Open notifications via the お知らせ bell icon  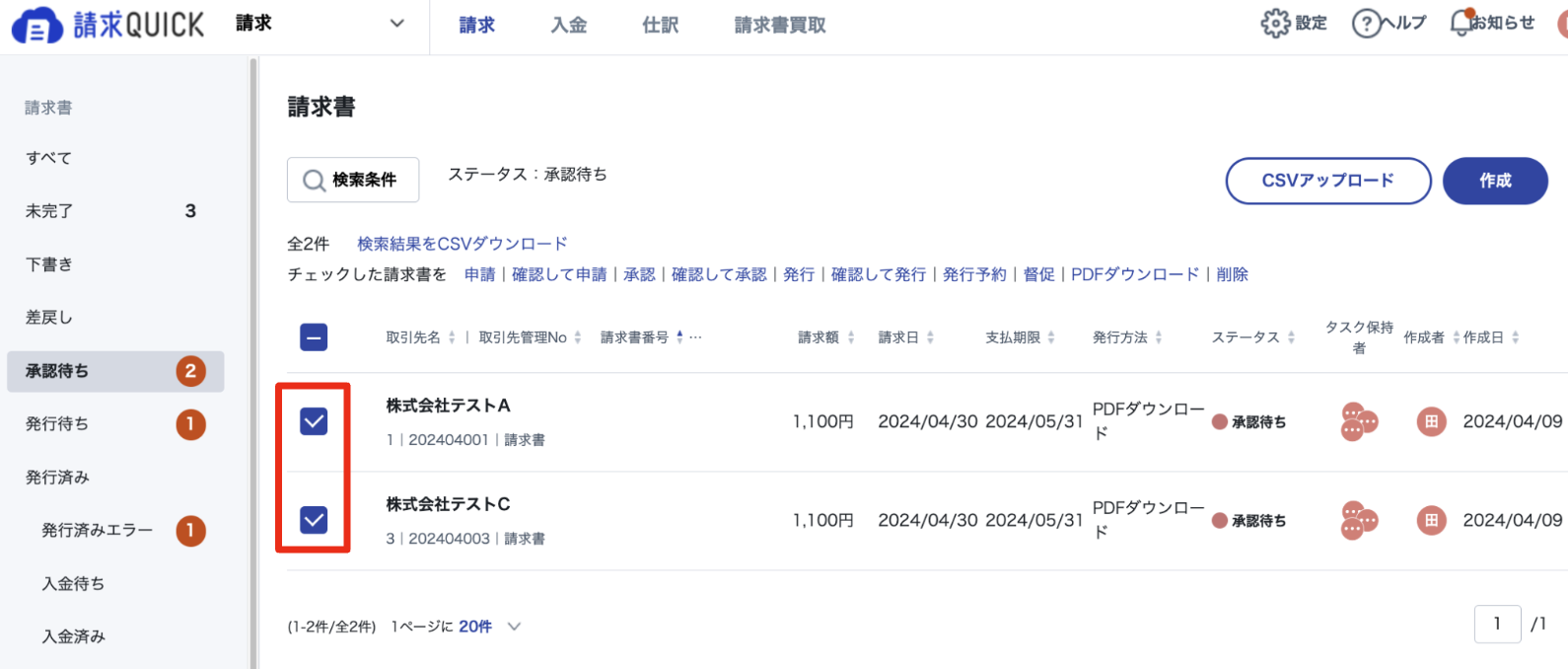pyautogui.click(x=1461, y=23)
